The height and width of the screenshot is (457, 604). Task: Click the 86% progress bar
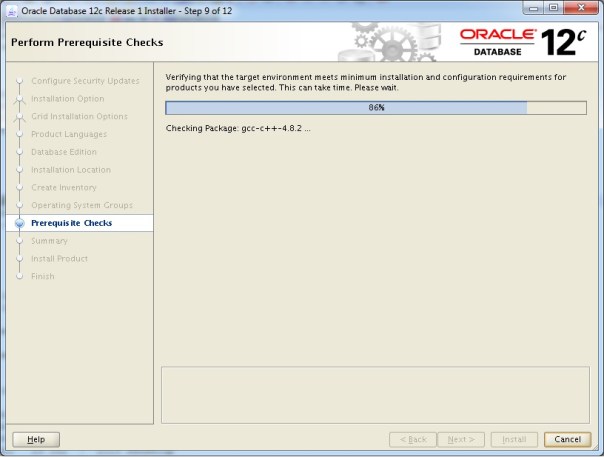375,108
